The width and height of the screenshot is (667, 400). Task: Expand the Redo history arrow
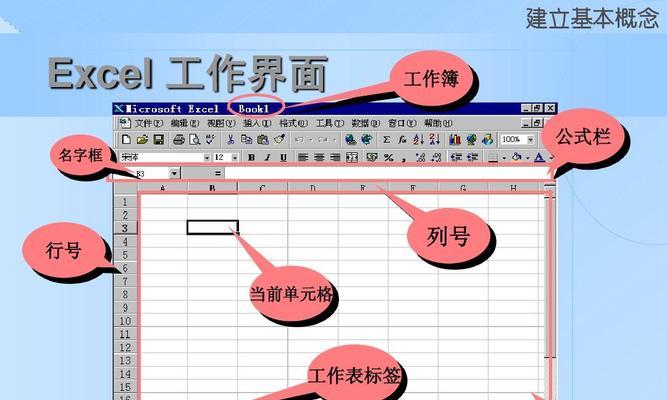[334, 140]
